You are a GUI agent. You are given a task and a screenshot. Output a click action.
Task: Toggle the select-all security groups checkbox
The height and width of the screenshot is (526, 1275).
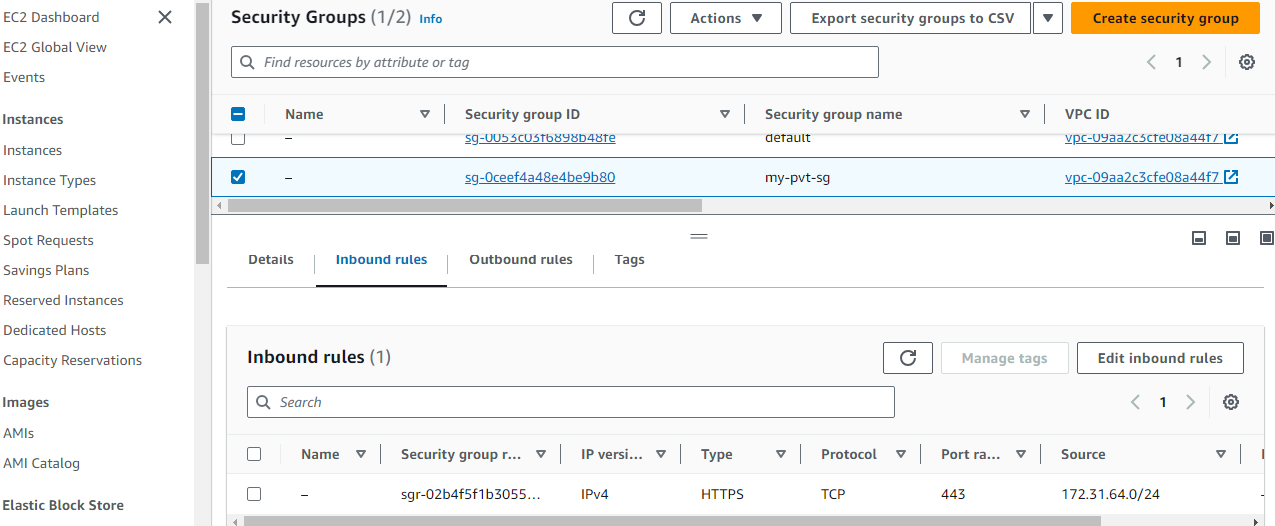pos(238,114)
